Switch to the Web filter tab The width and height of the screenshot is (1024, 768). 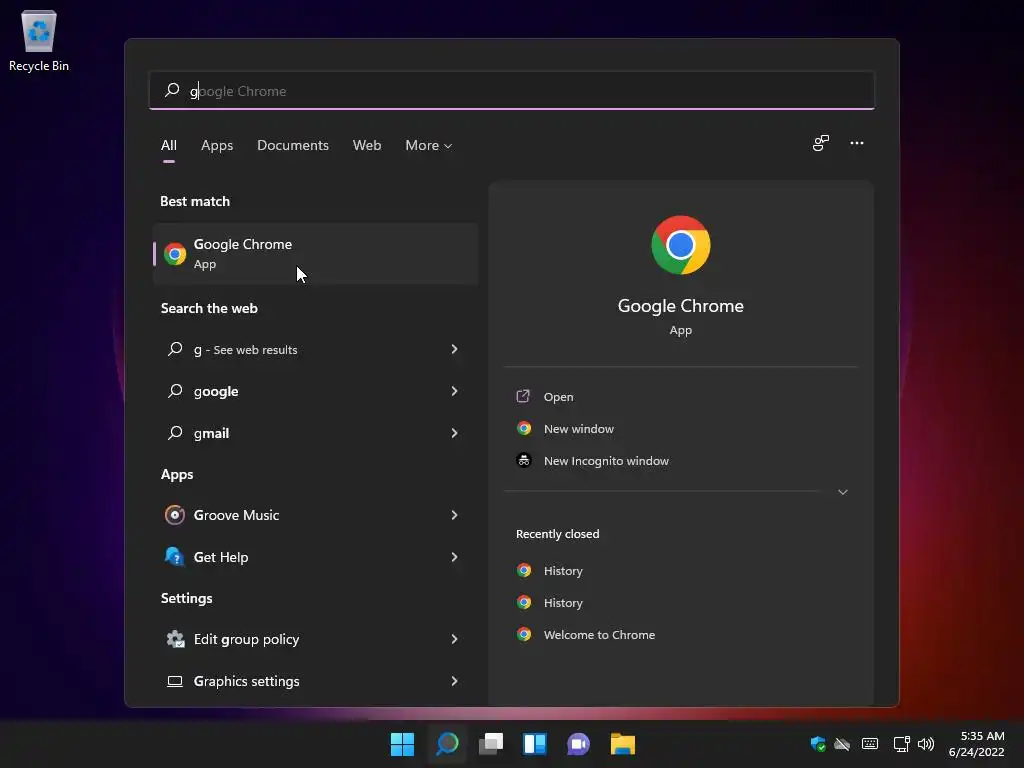point(367,145)
